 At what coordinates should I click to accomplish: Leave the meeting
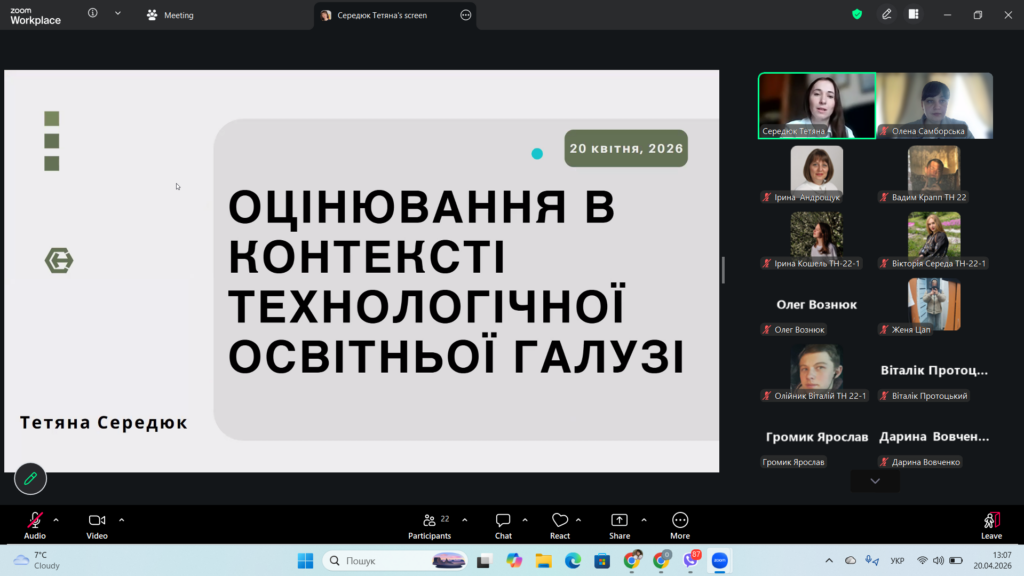[991, 524]
